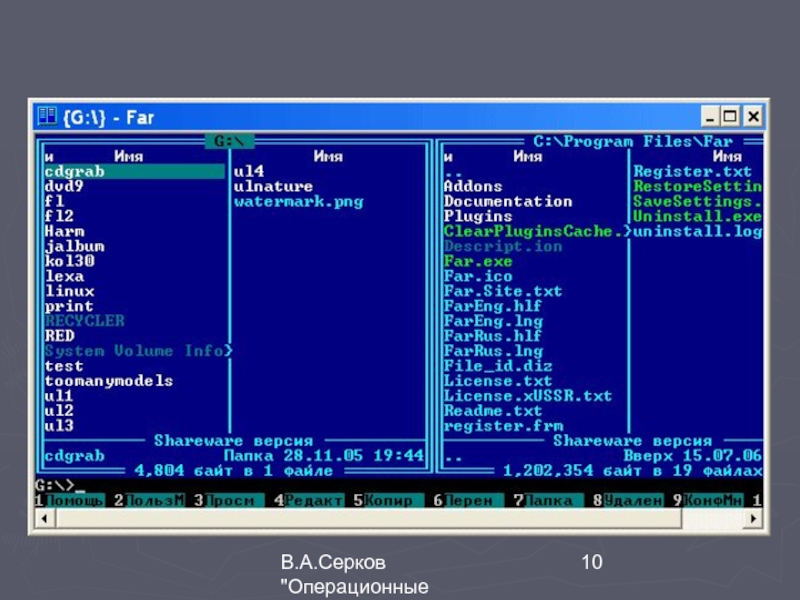Click the G:\> command line prompt
The width and height of the screenshot is (800, 600).
tap(60, 485)
